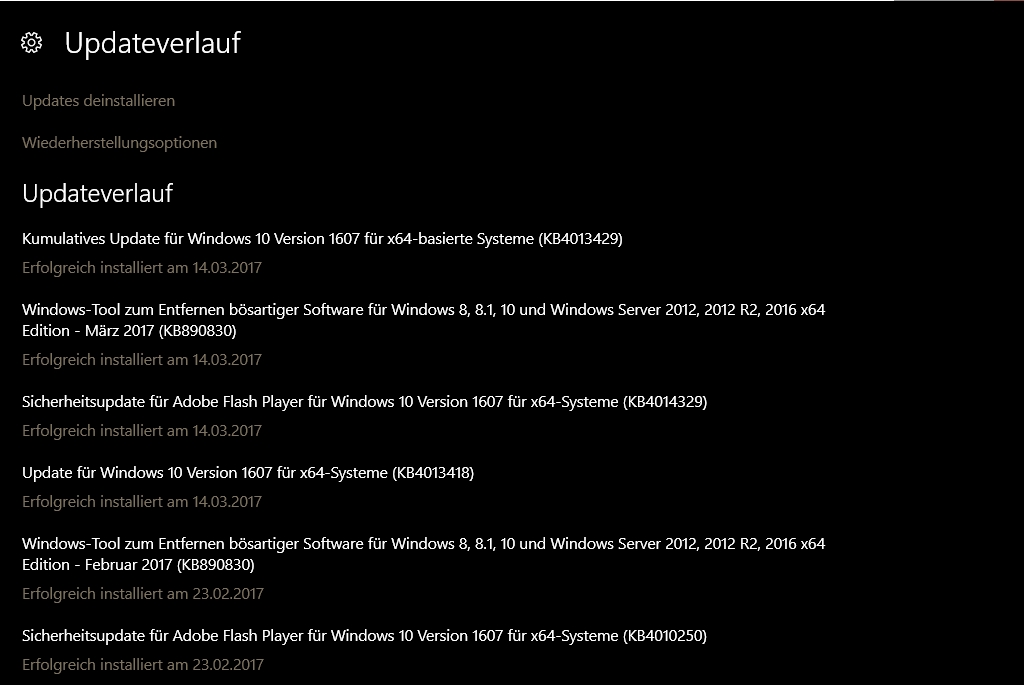Click install status below Flash update KB4010250
The width and height of the screenshot is (1024, 685).
[142, 665]
